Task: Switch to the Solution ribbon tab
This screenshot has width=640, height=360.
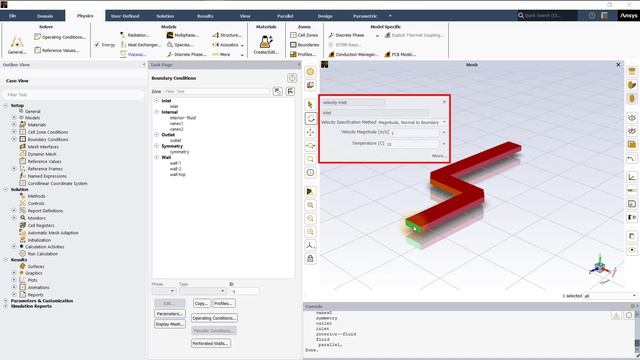Action: coord(165,16)
